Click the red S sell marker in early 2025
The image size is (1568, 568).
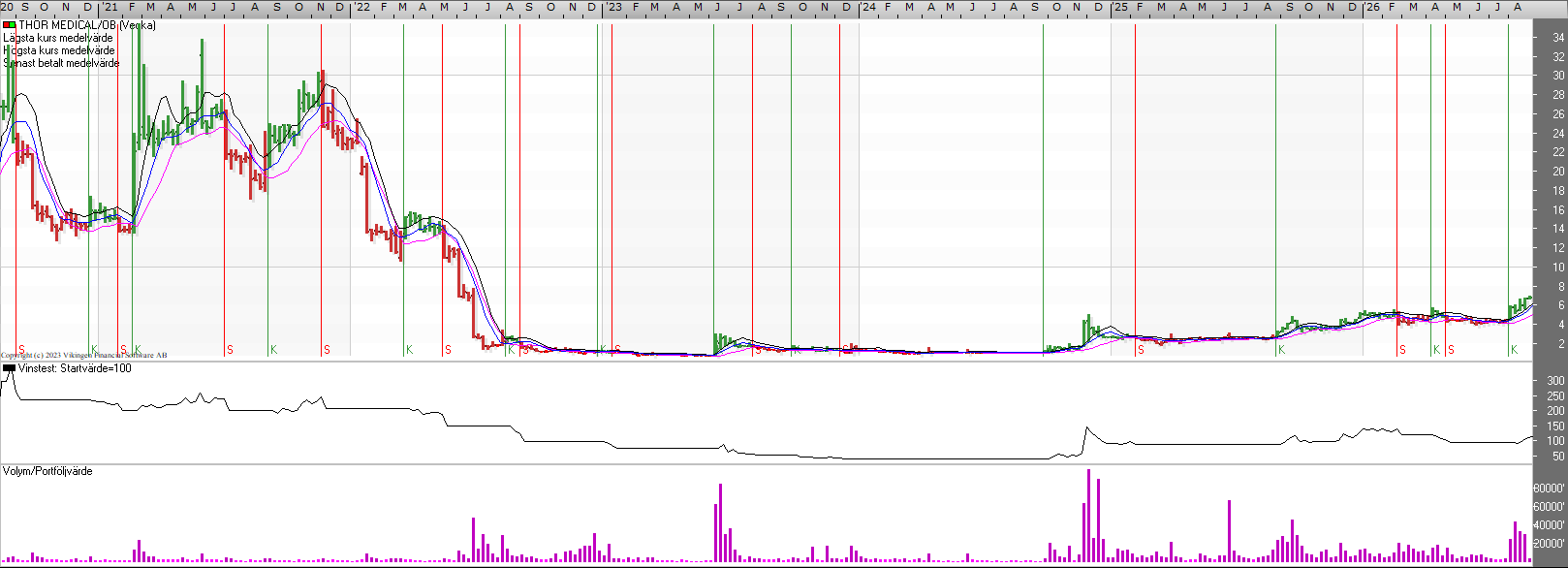click(x=1141, y=350)
